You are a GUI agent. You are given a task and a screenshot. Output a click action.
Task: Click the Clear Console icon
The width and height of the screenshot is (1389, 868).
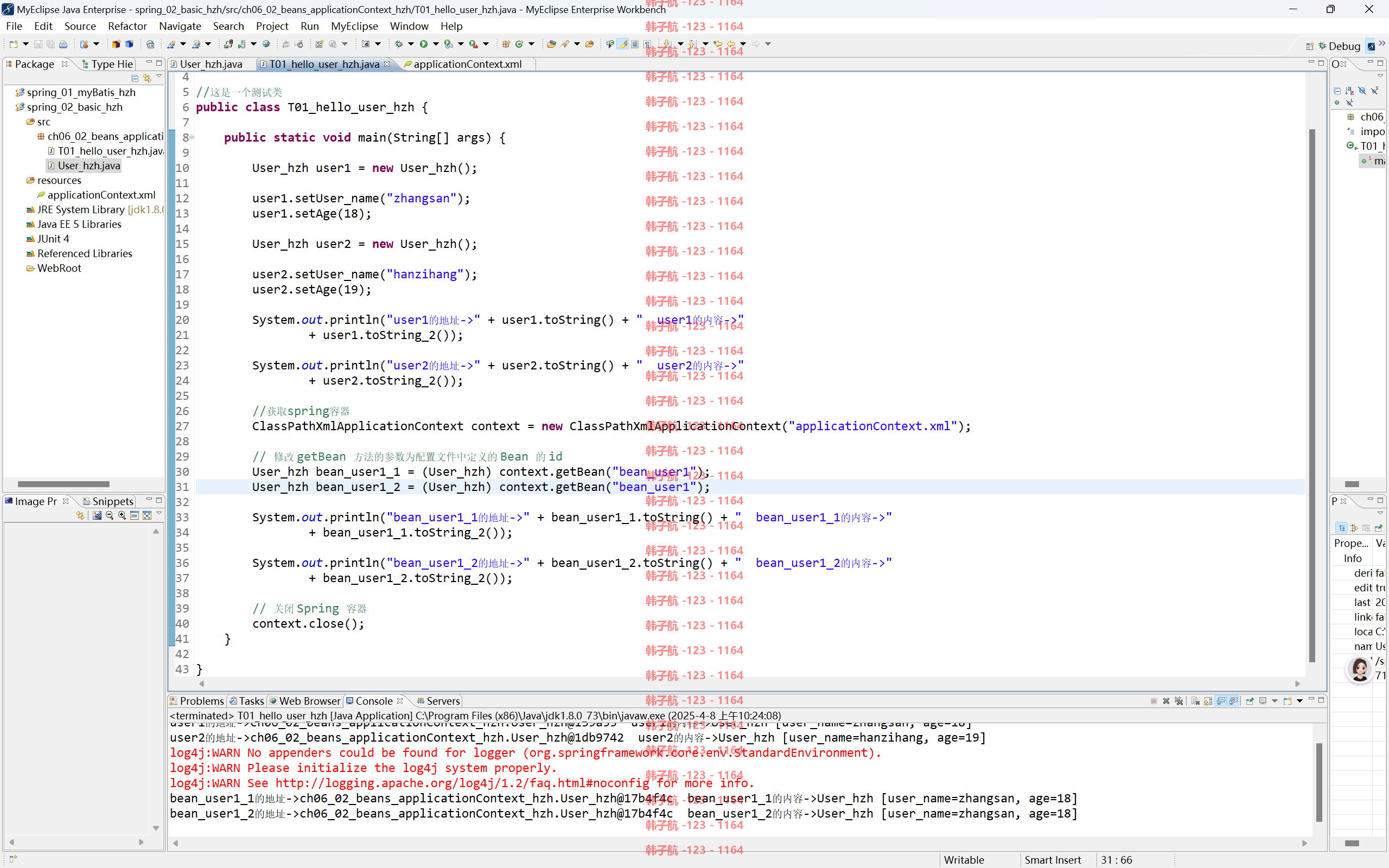1196,701
